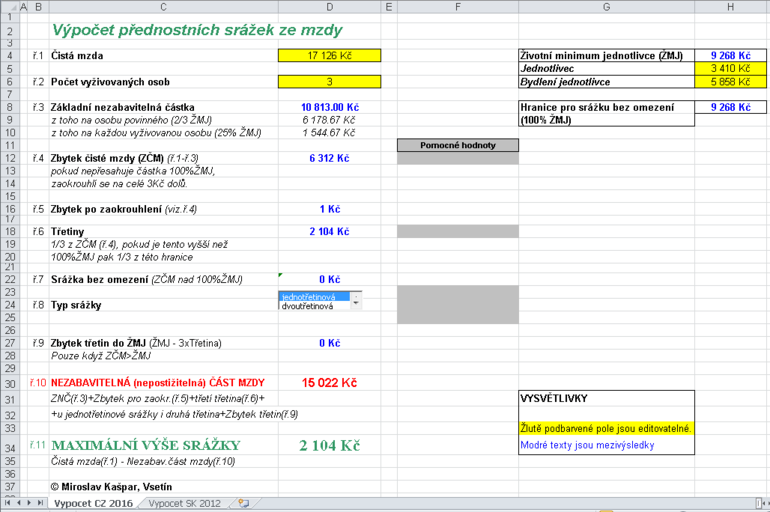Screen dimensions: 770x512
Task: Click the ŽMJ value 9 268 Kč in row 4
Action: click(x=731, y=55)
